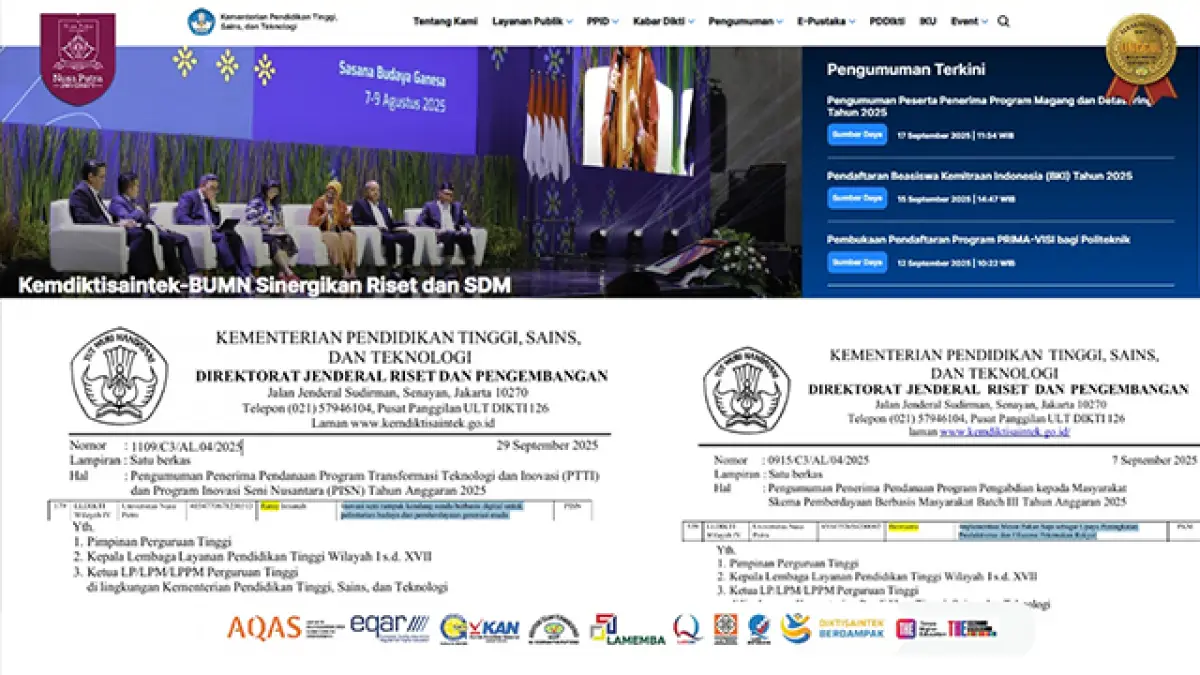Click the eqar logo in footer strip

click(x=389, y=626)
